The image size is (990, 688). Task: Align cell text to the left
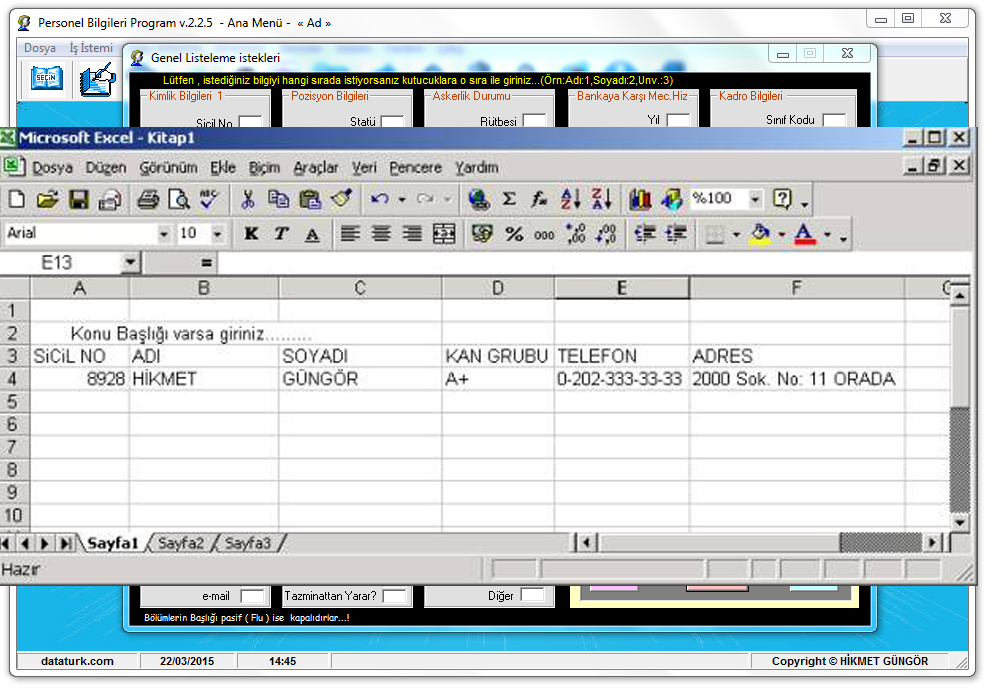(x=350, y=234)
